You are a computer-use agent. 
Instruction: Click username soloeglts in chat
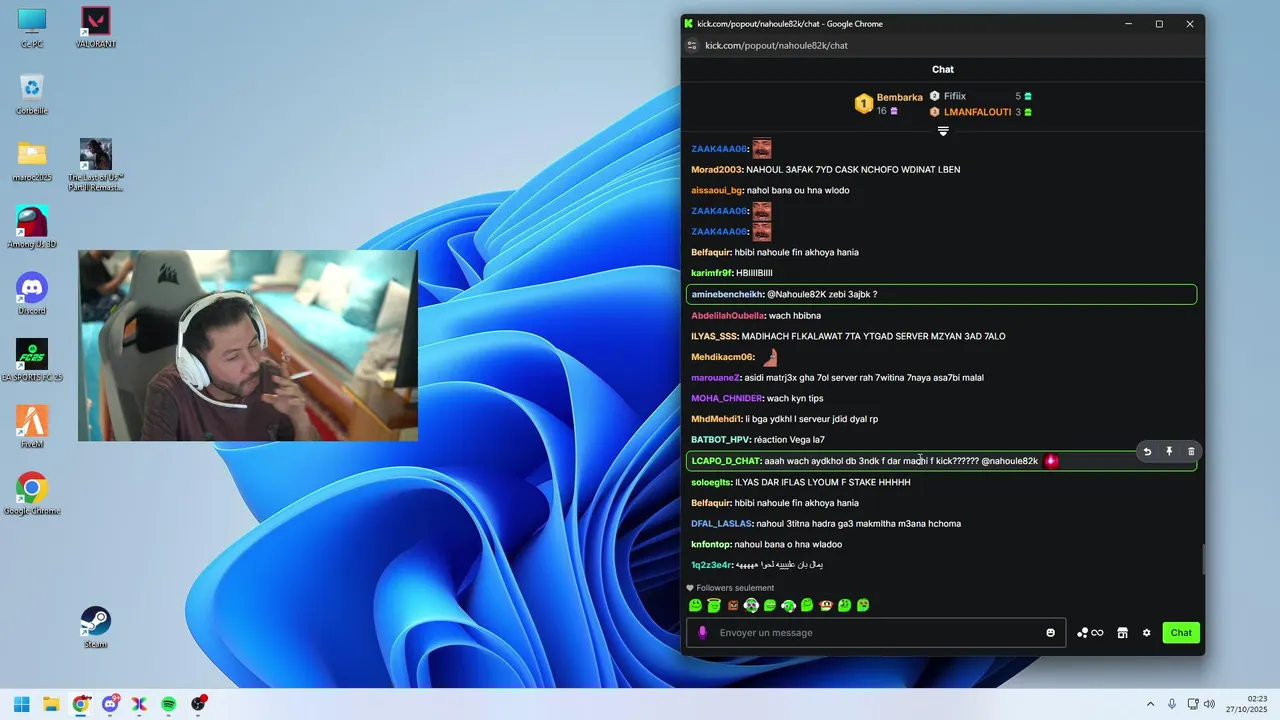click(x=711, y=482)
